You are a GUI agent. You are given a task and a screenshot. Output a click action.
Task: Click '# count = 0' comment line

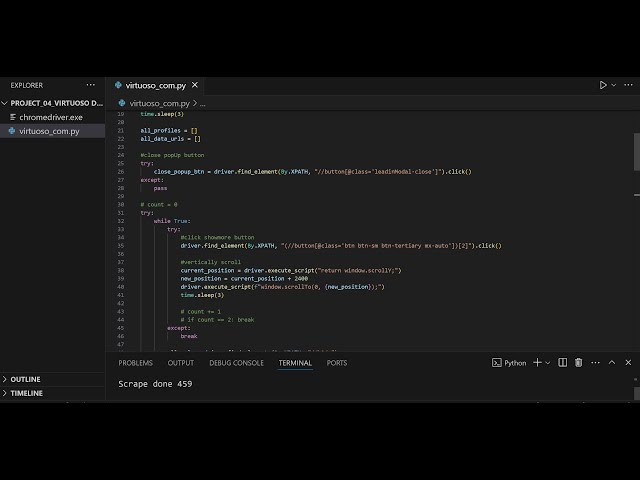pos(159,204)
